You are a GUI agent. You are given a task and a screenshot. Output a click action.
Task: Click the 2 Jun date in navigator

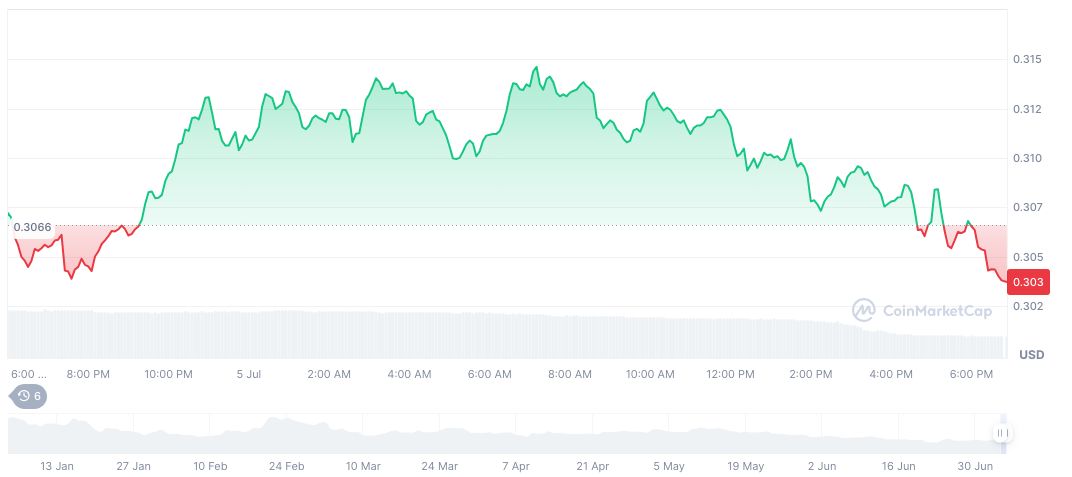(821, 466)
